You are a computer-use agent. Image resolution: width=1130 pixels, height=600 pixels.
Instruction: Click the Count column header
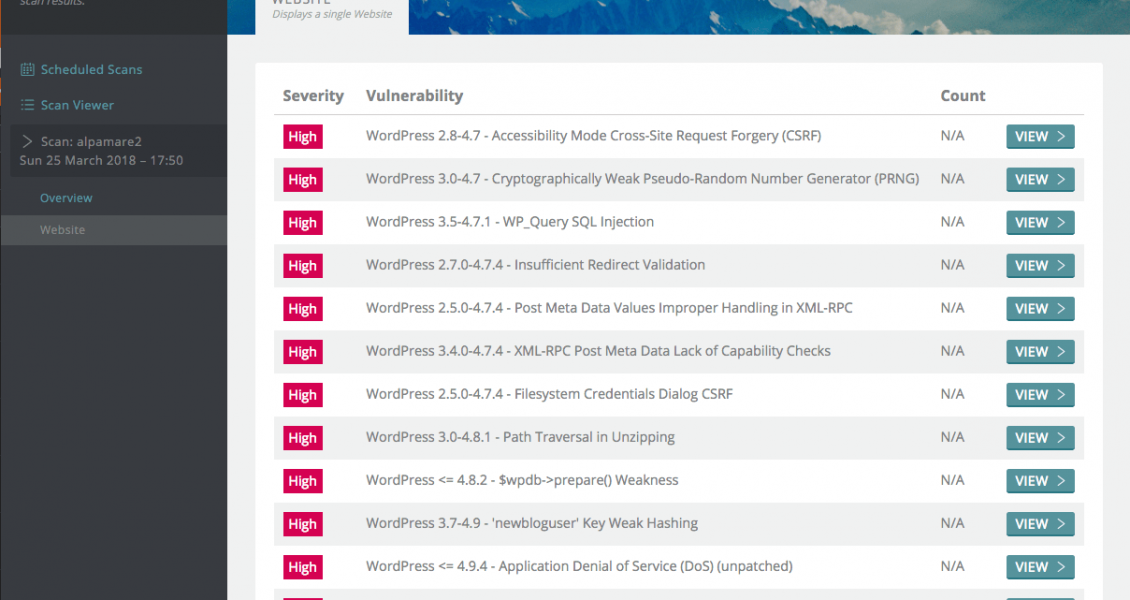(x=963, y=96)
